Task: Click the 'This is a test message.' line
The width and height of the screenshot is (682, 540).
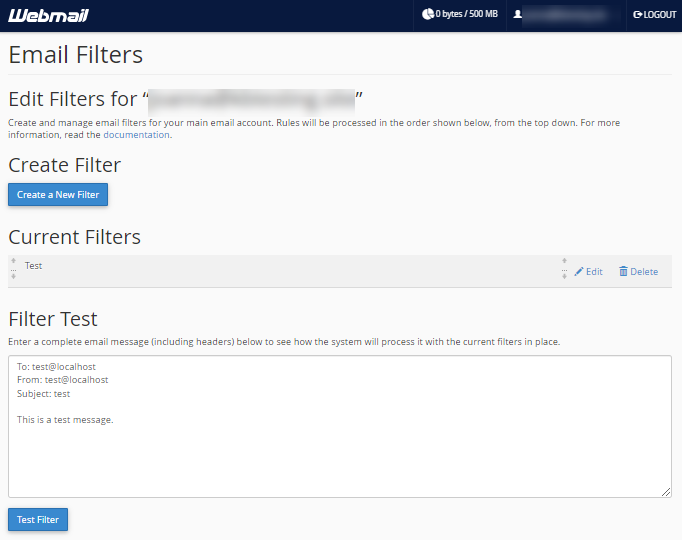Action: point(65,420)
